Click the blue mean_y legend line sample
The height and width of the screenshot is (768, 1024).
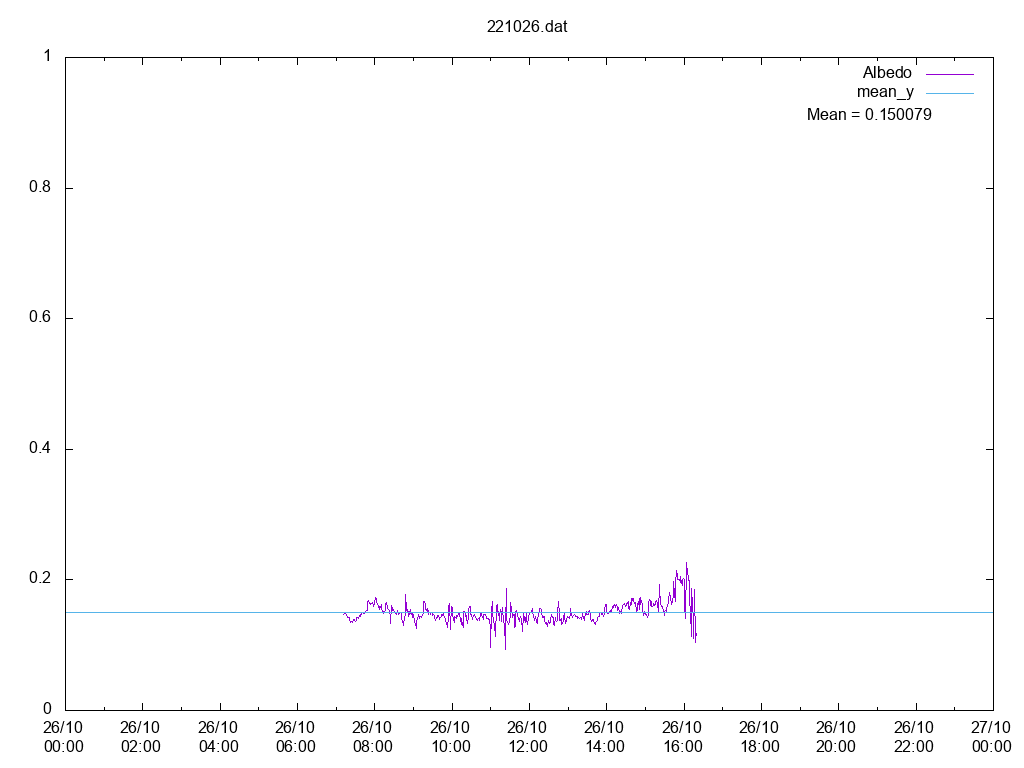(950, 93)
